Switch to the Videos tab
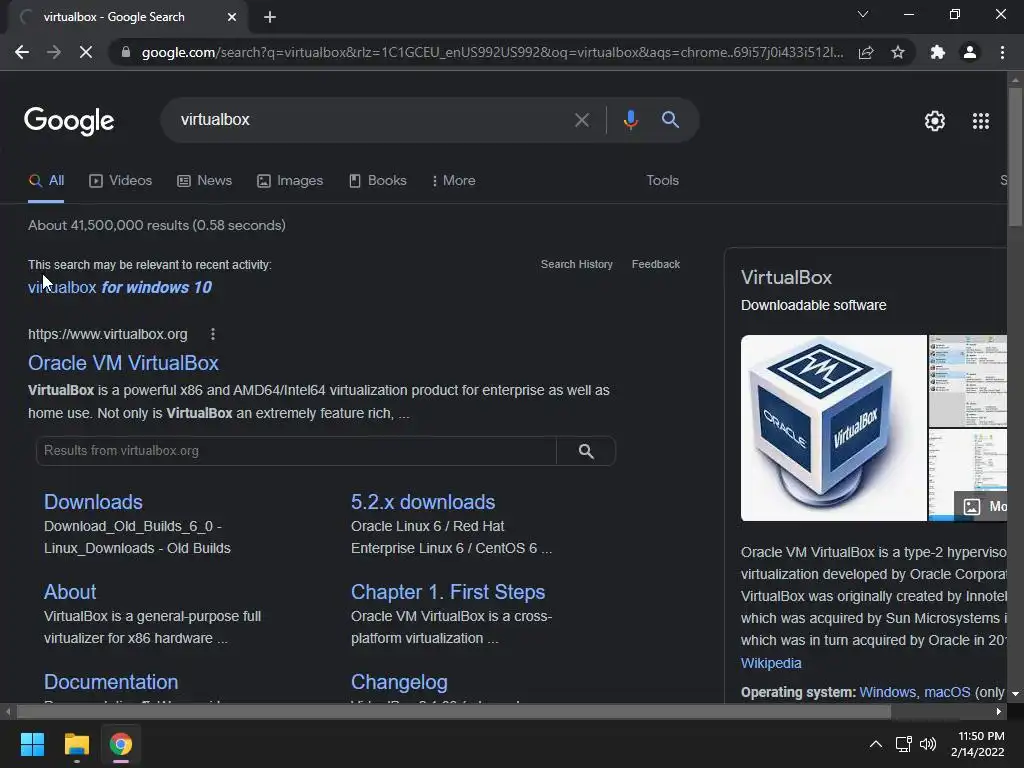The height and width of the screenshot is (768, 1024). [x=121, y=181]
